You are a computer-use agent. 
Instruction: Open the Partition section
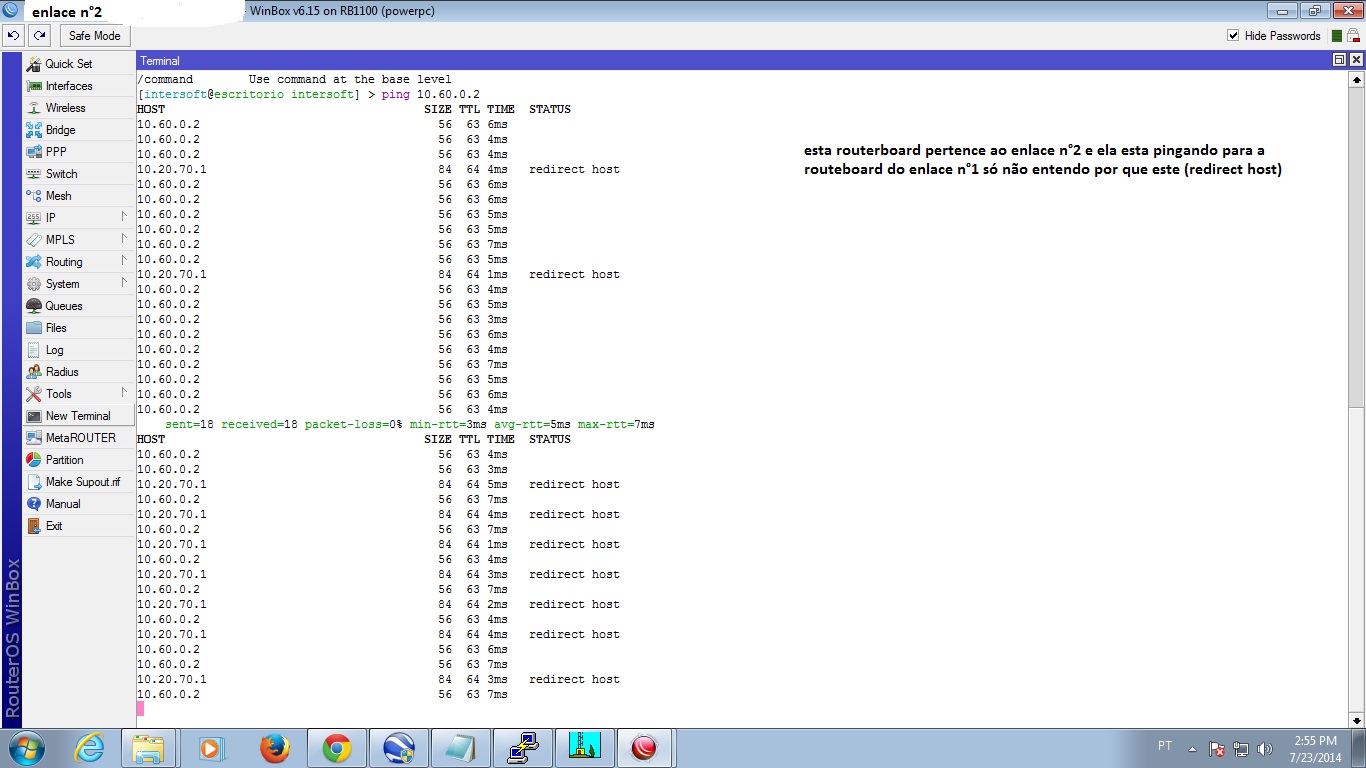(x=78, y=460)
